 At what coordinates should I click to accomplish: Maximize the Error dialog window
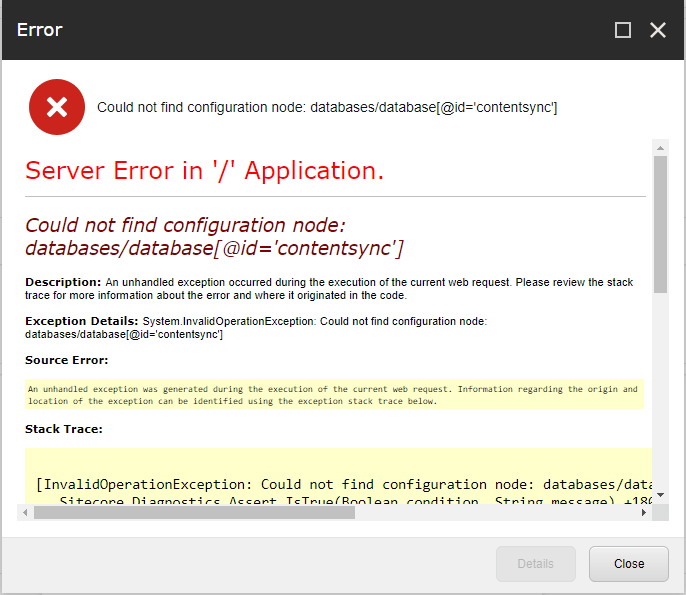click(x=623, y=30)
